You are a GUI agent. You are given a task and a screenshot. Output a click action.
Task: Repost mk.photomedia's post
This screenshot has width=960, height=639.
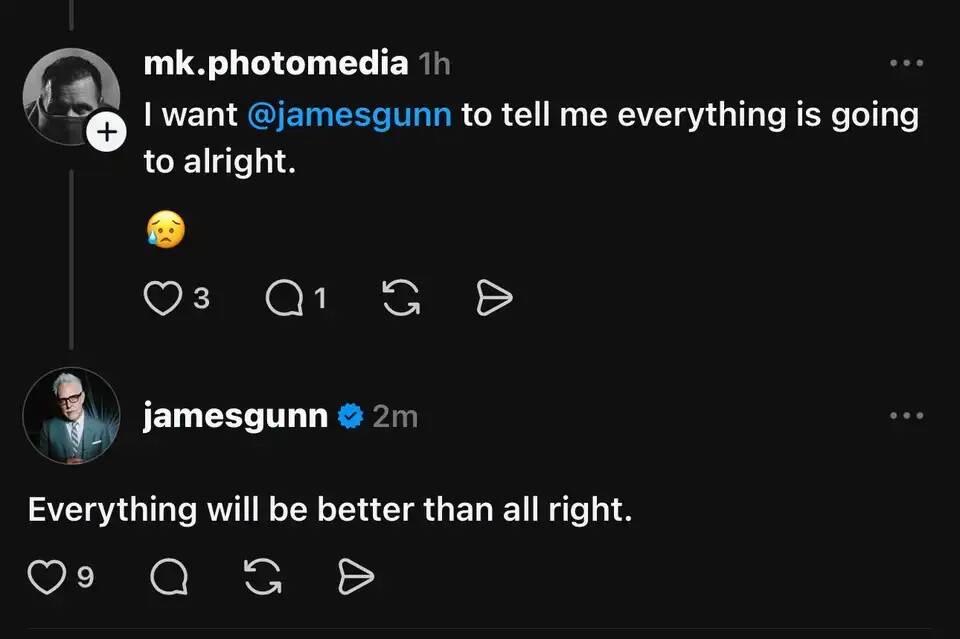[x=401, y=298]
